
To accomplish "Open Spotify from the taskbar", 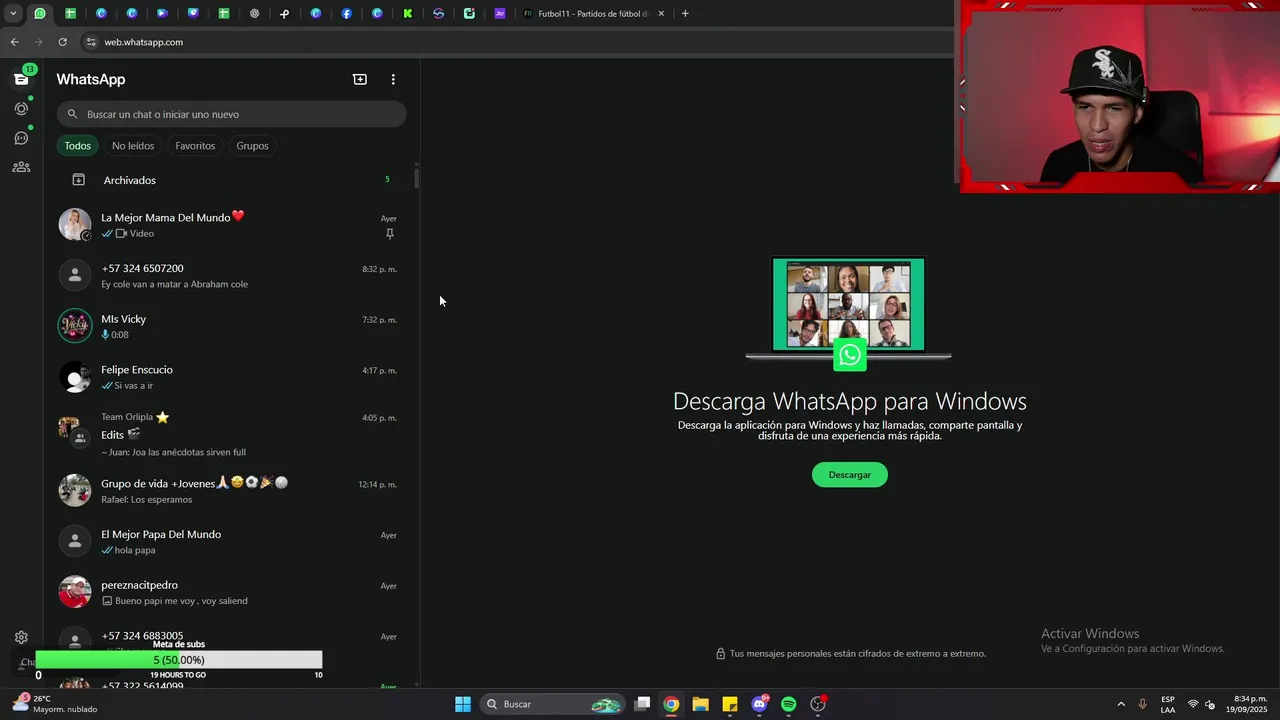I will [789, 704].
